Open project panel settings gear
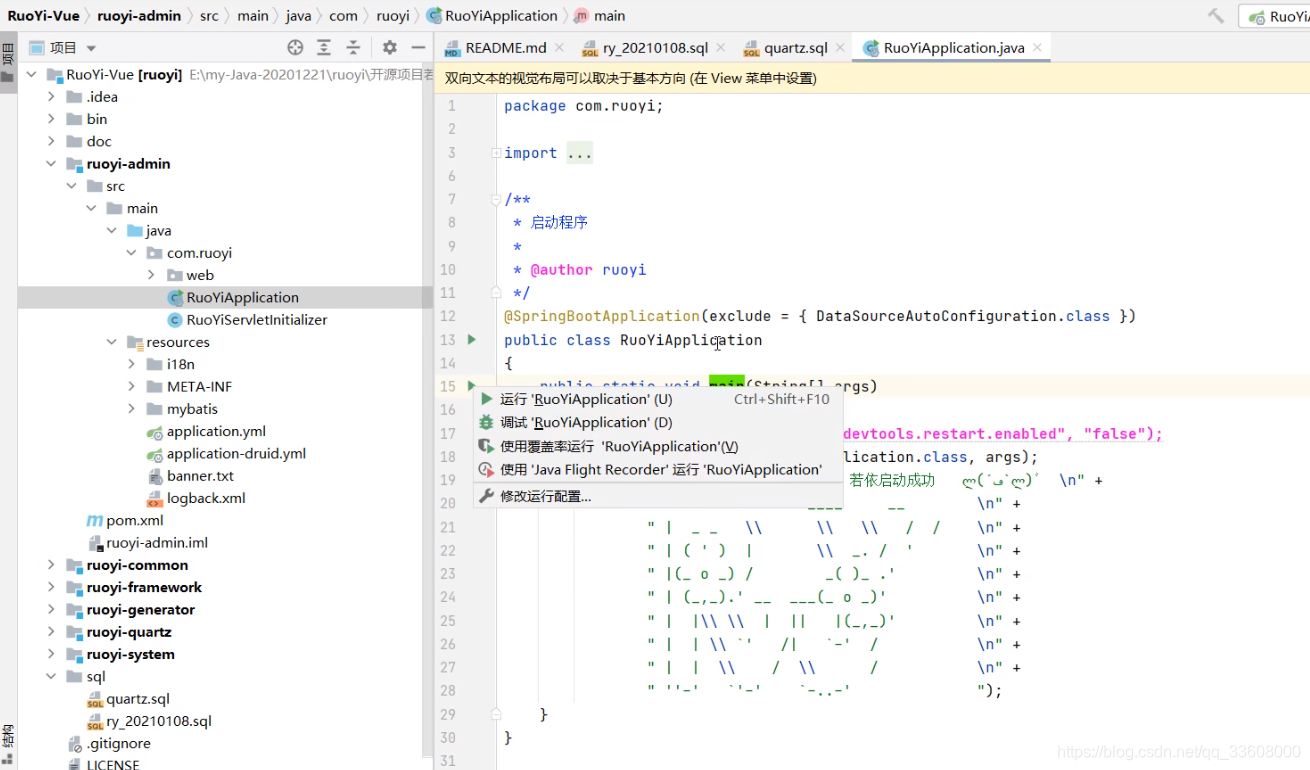1310x770 pixels. click(390, 47)
